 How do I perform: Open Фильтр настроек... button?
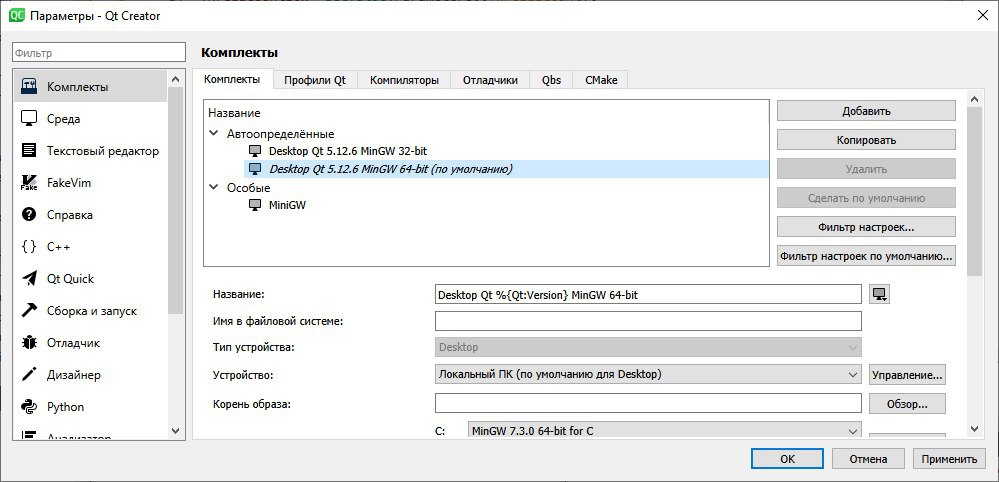[x=866, y=227]
